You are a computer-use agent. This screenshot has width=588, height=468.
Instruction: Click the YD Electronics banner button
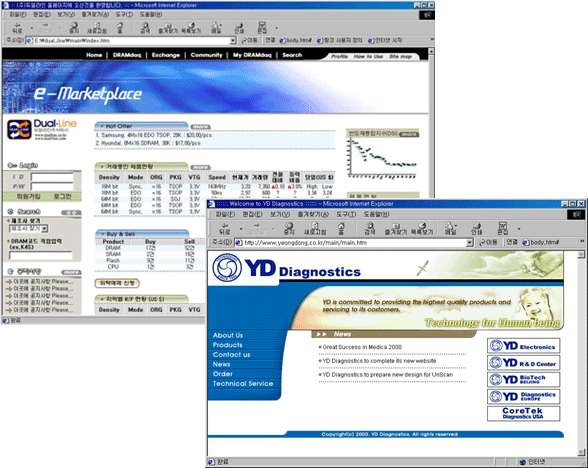(x=524, y=346)
